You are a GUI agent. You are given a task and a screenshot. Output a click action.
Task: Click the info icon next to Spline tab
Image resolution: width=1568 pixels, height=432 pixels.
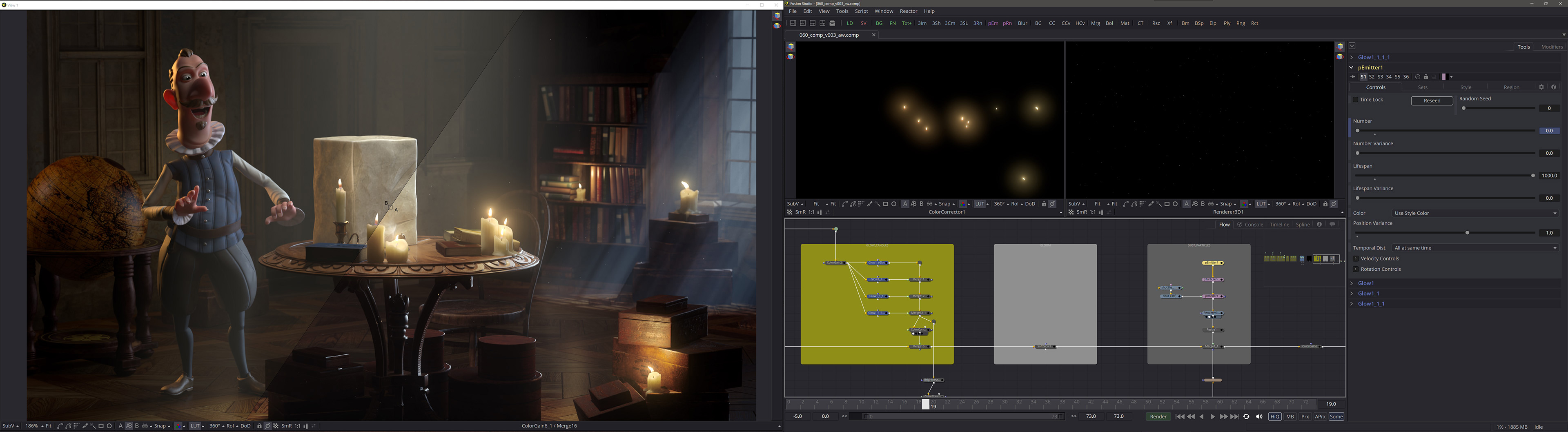coord(1319,225)
